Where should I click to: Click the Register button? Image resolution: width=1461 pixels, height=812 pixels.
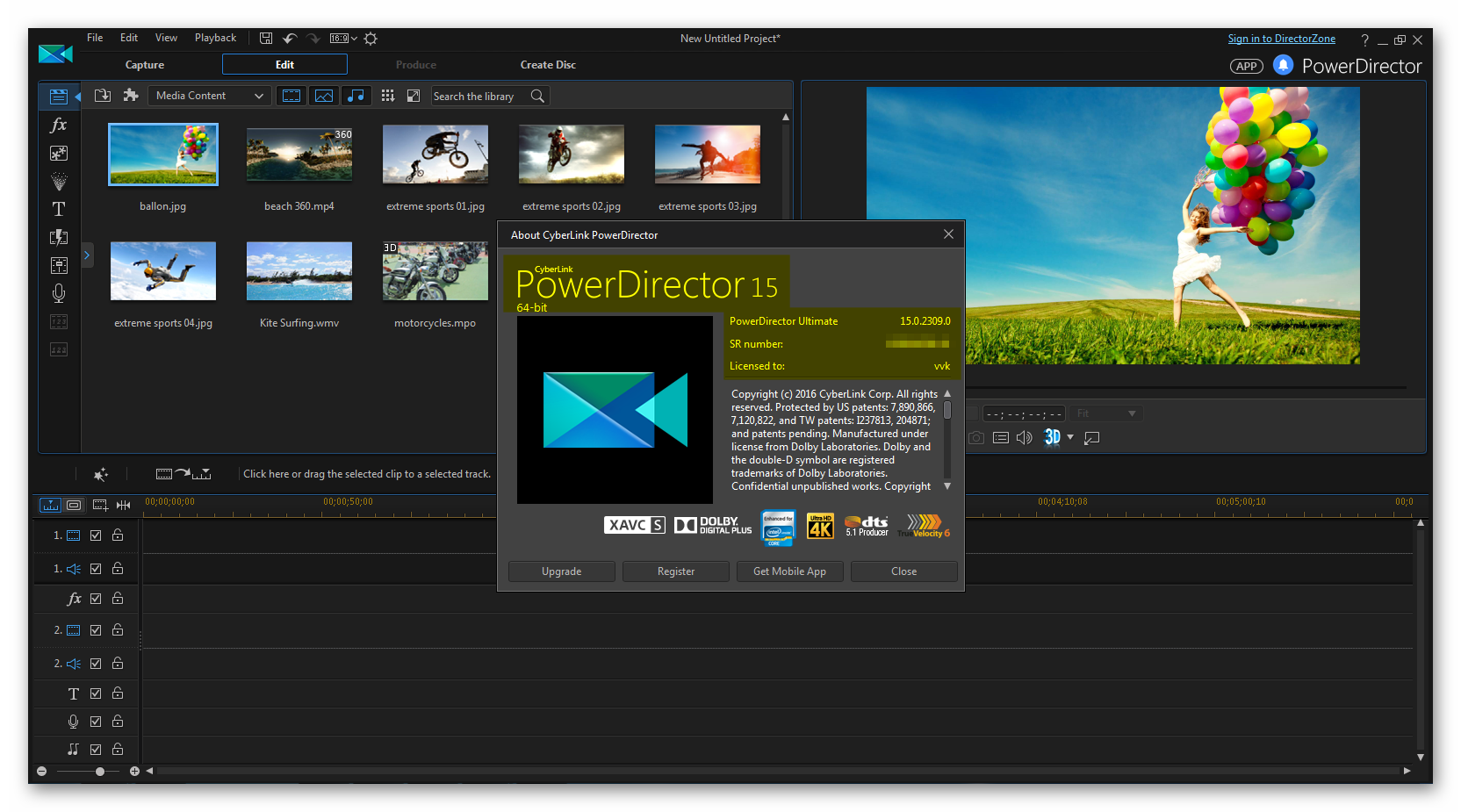click(676, 571)
